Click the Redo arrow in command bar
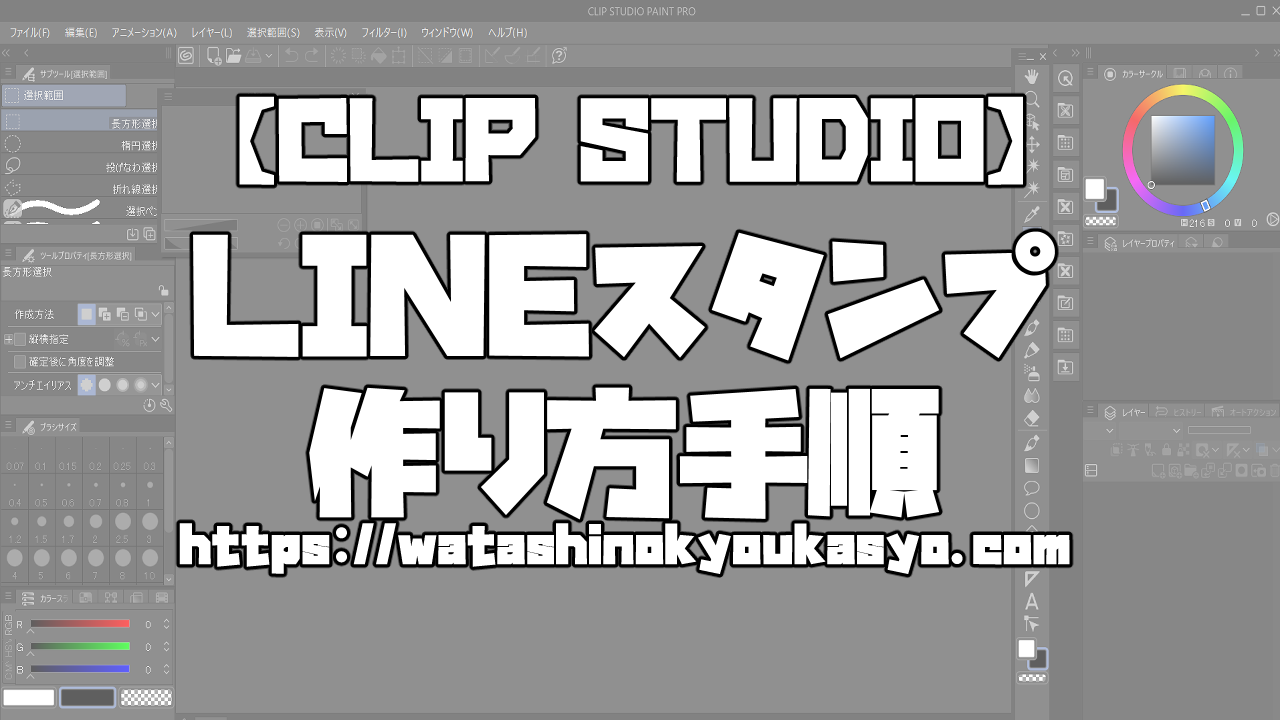The image size is (1280, 720). coord(312,56)
